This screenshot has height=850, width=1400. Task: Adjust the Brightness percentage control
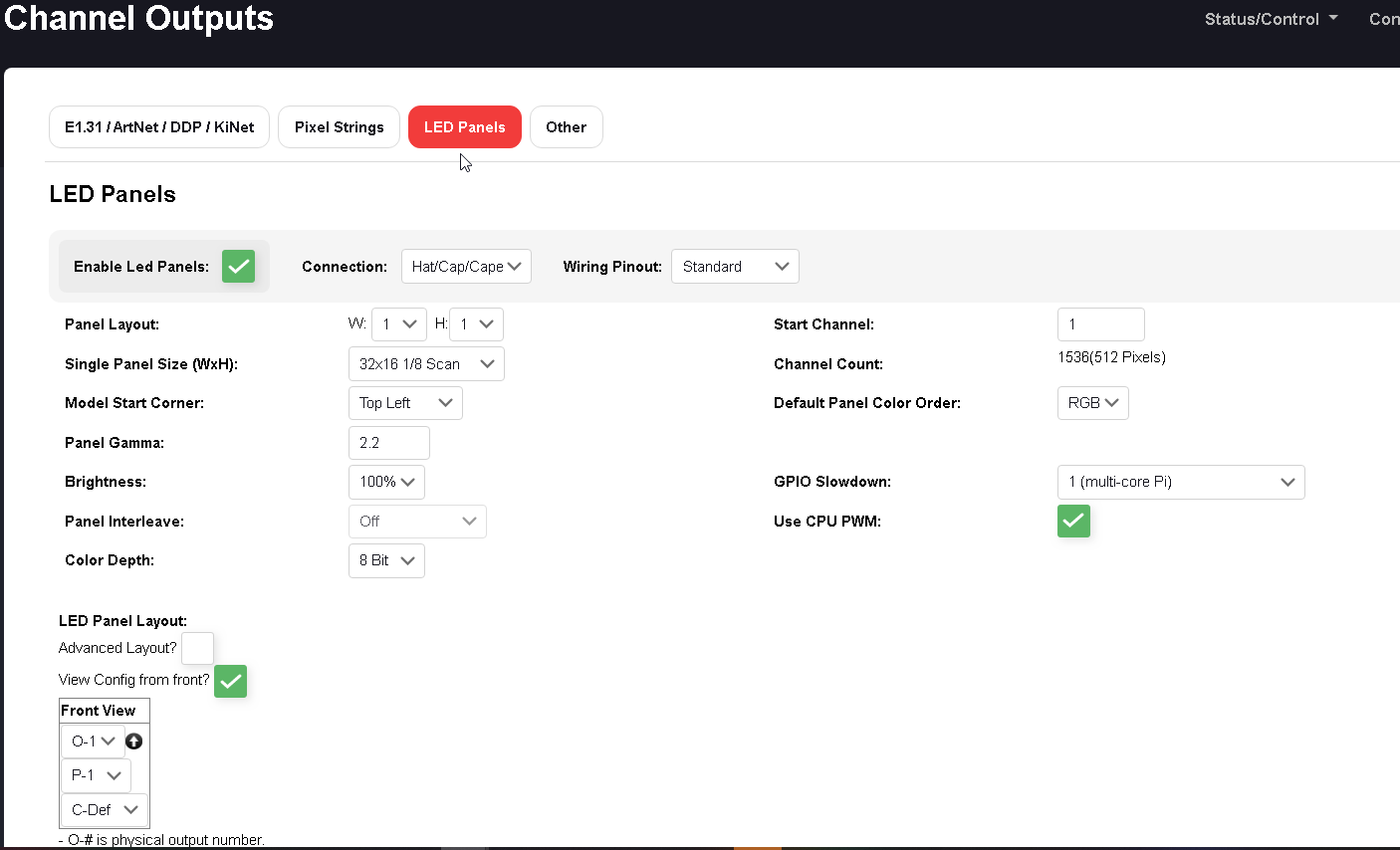(x=386, y=482)
